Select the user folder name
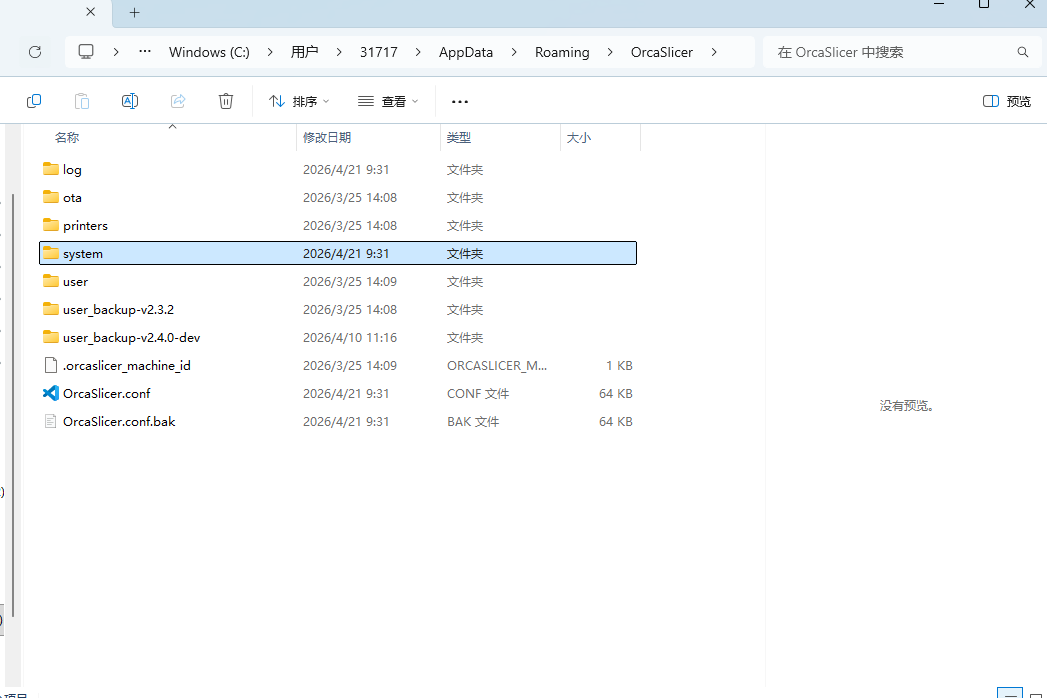Image resolution: width=1047 pixels, height=698 pixels. (75, 282)
